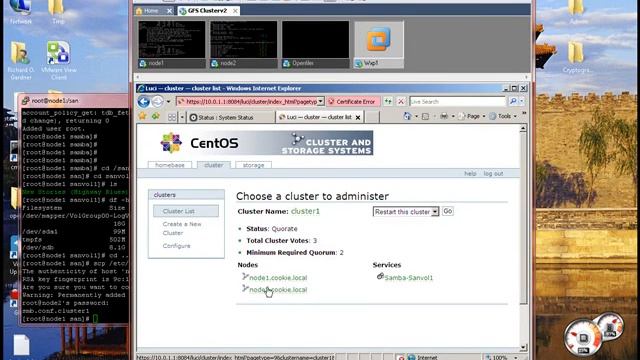The height and width of the screenshot is (360, 640).
Task: Click the cluster tab in Luci
Action: [213, 165]
